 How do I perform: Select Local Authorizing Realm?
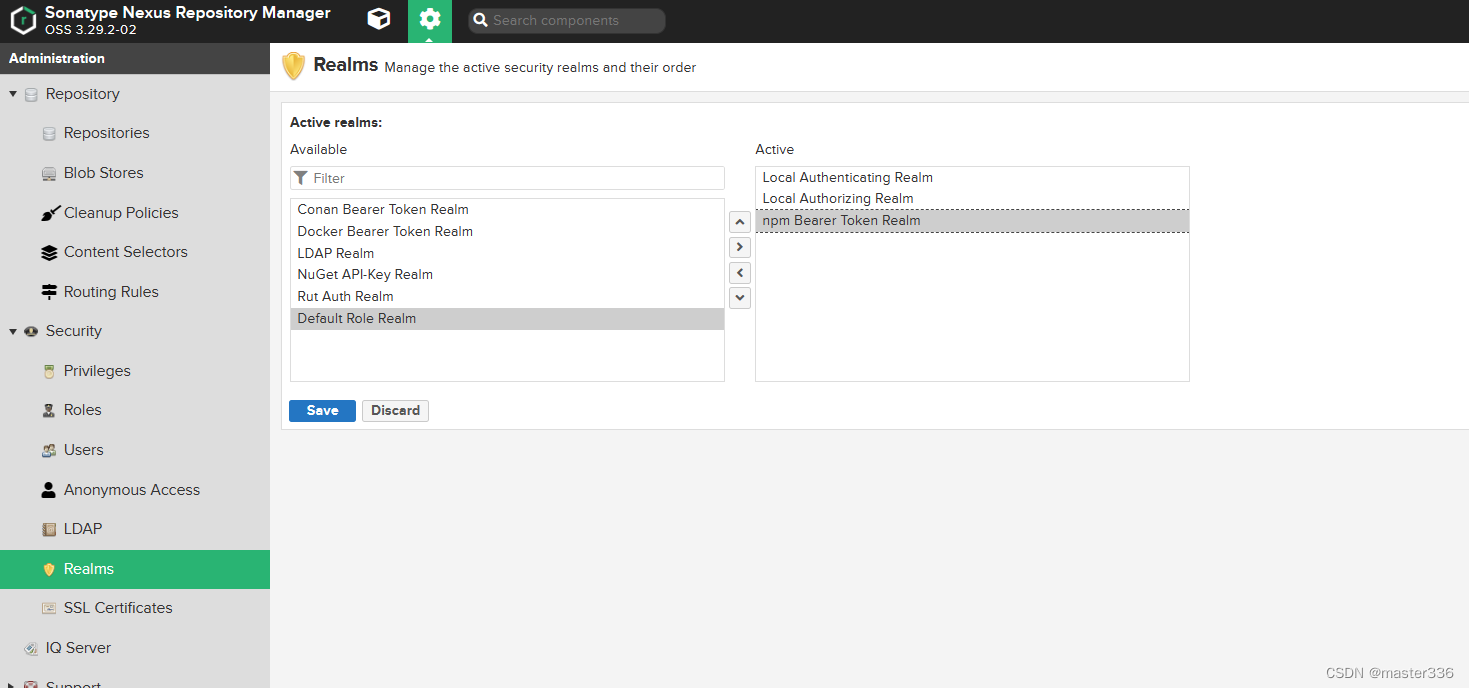coord(972,199)
